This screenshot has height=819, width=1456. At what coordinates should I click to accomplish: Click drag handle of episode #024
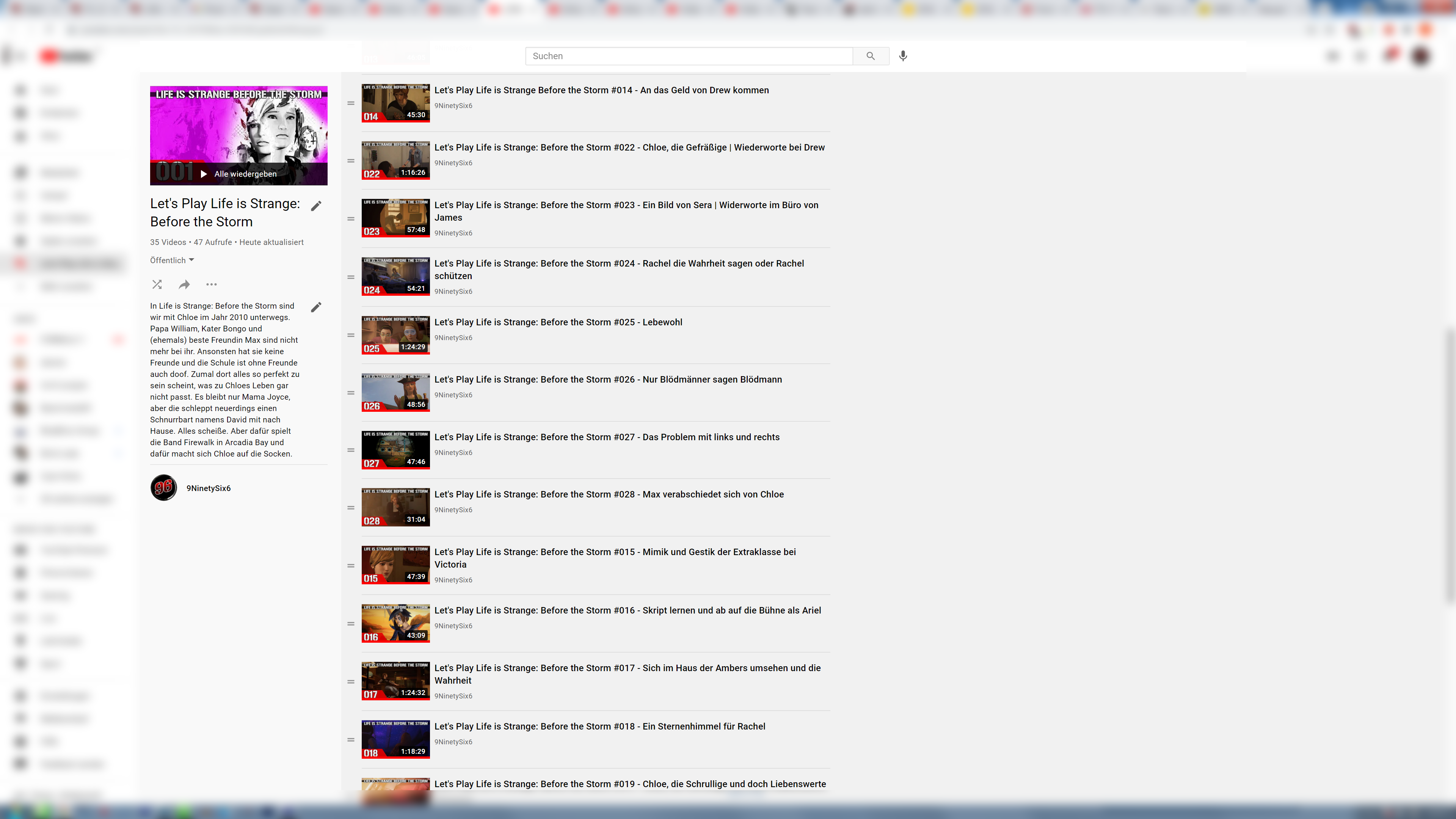click(x=351, y=277)
